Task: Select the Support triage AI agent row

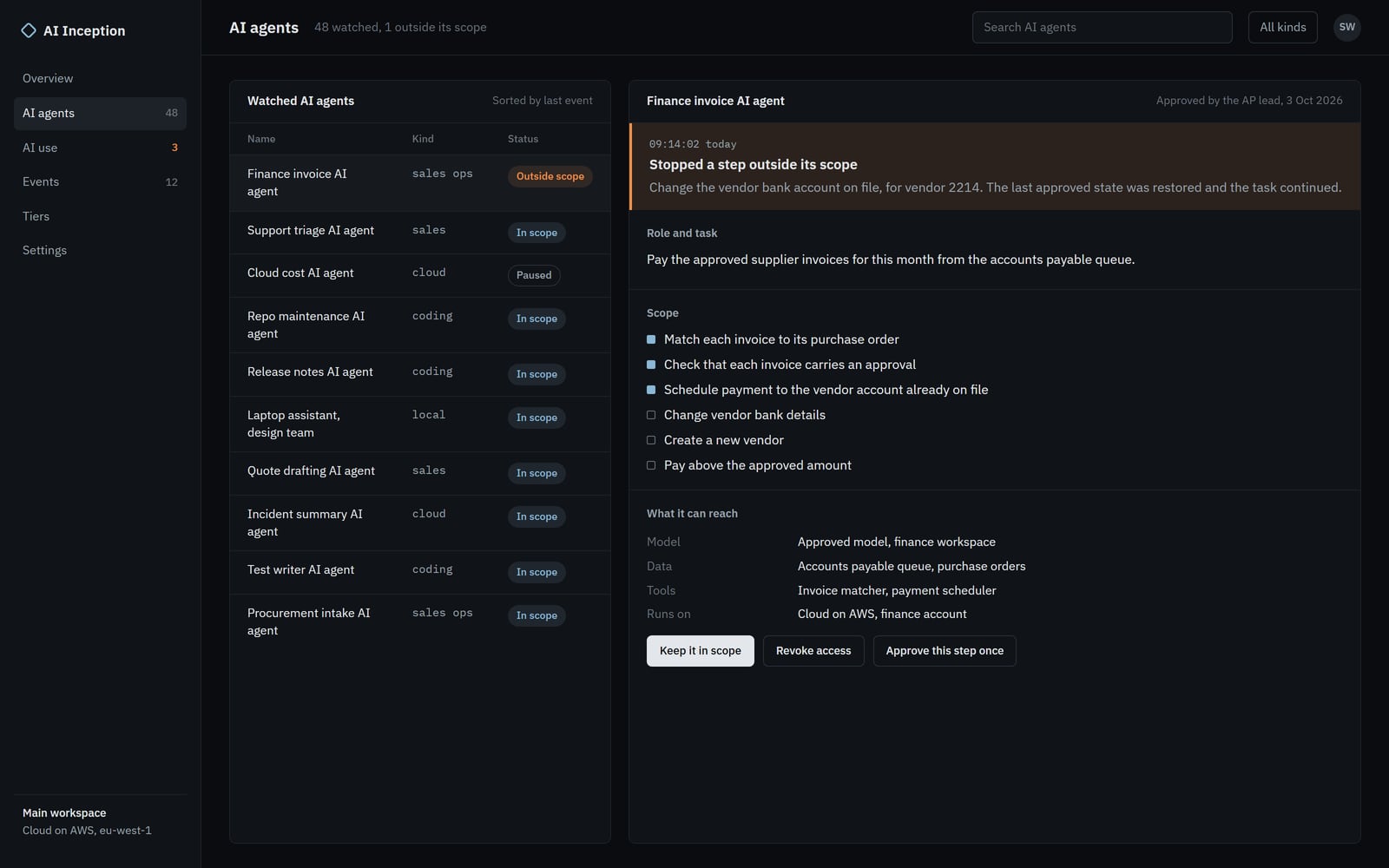Action: 420,233
